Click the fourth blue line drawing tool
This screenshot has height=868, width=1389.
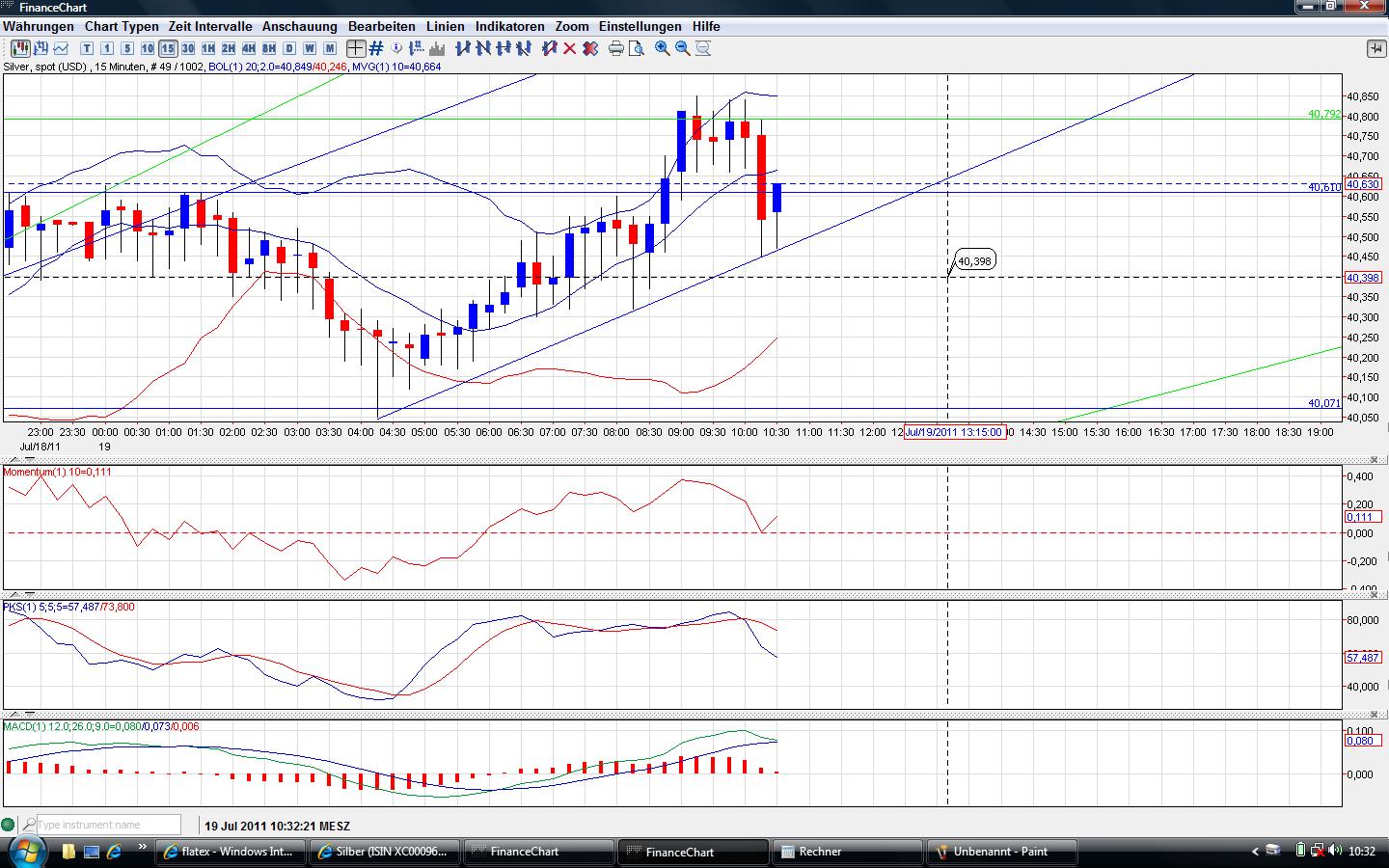(524, 48)
